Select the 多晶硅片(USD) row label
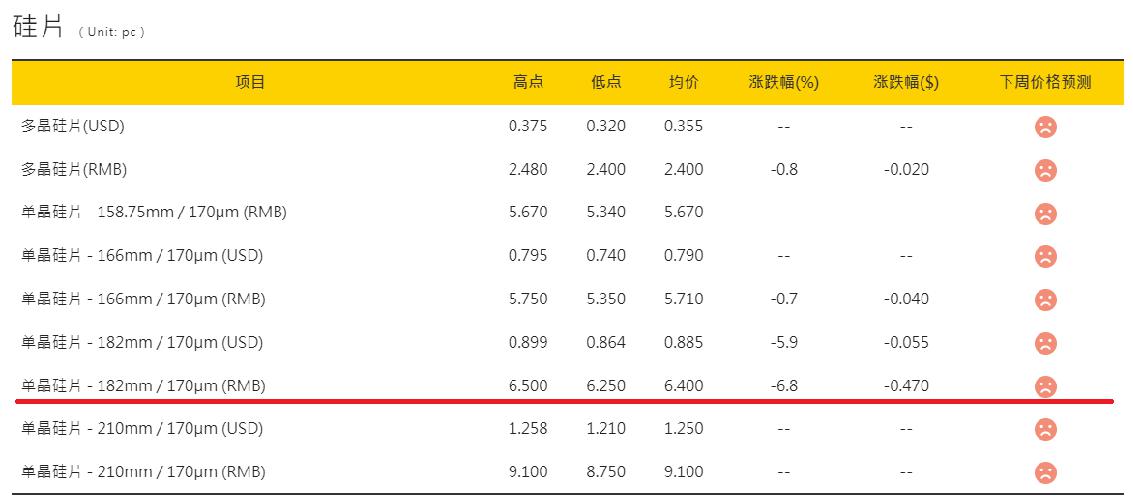The height and width of the screenshot is (501, 1133). click(73, 126)
